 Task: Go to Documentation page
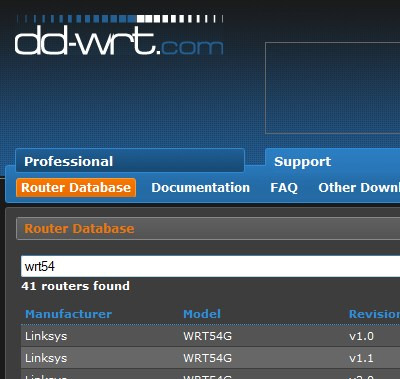tap(201, 188)
